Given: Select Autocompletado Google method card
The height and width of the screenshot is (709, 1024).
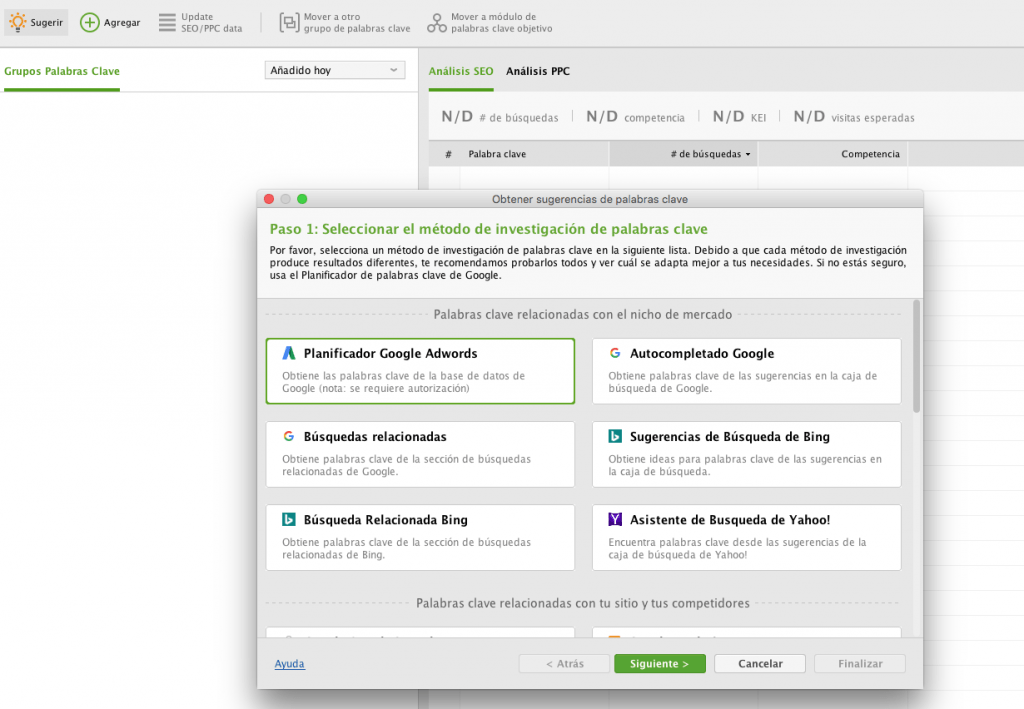Looking at the screenshot, I should [x=746, y=371].
